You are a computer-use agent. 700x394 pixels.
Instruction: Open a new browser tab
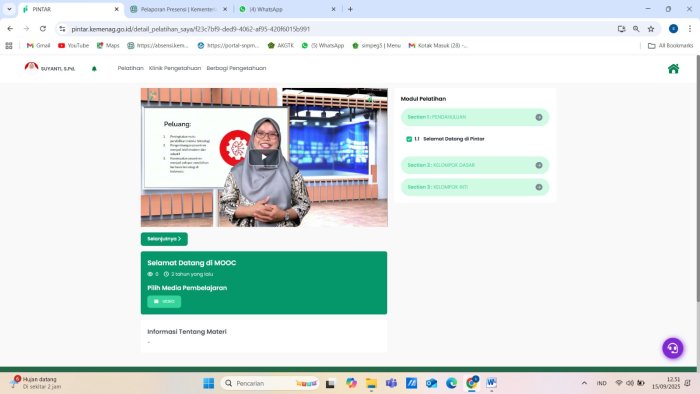(x=350, y=9)
